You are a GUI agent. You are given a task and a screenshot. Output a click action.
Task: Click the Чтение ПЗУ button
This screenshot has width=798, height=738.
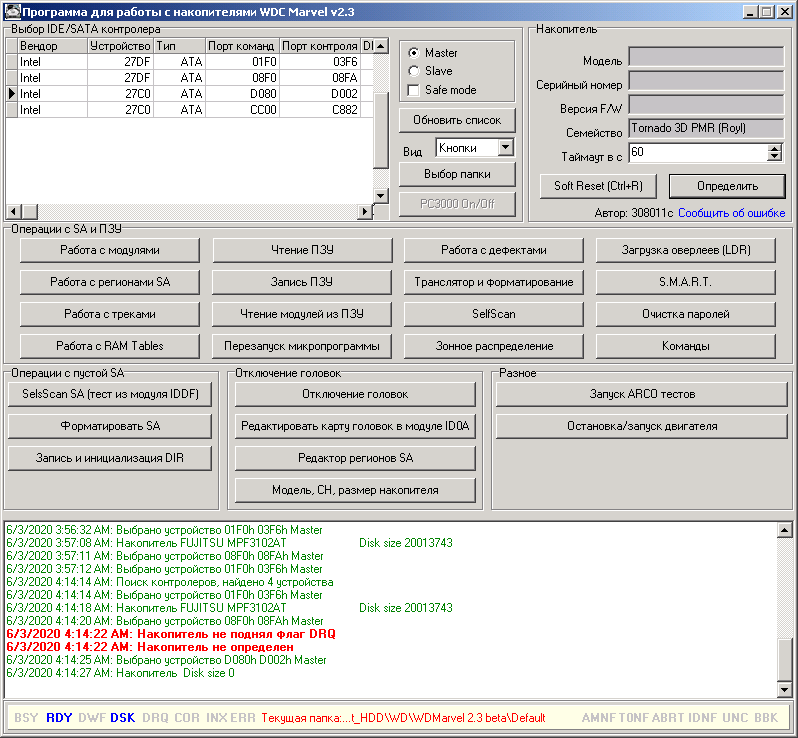coord(301,250)
